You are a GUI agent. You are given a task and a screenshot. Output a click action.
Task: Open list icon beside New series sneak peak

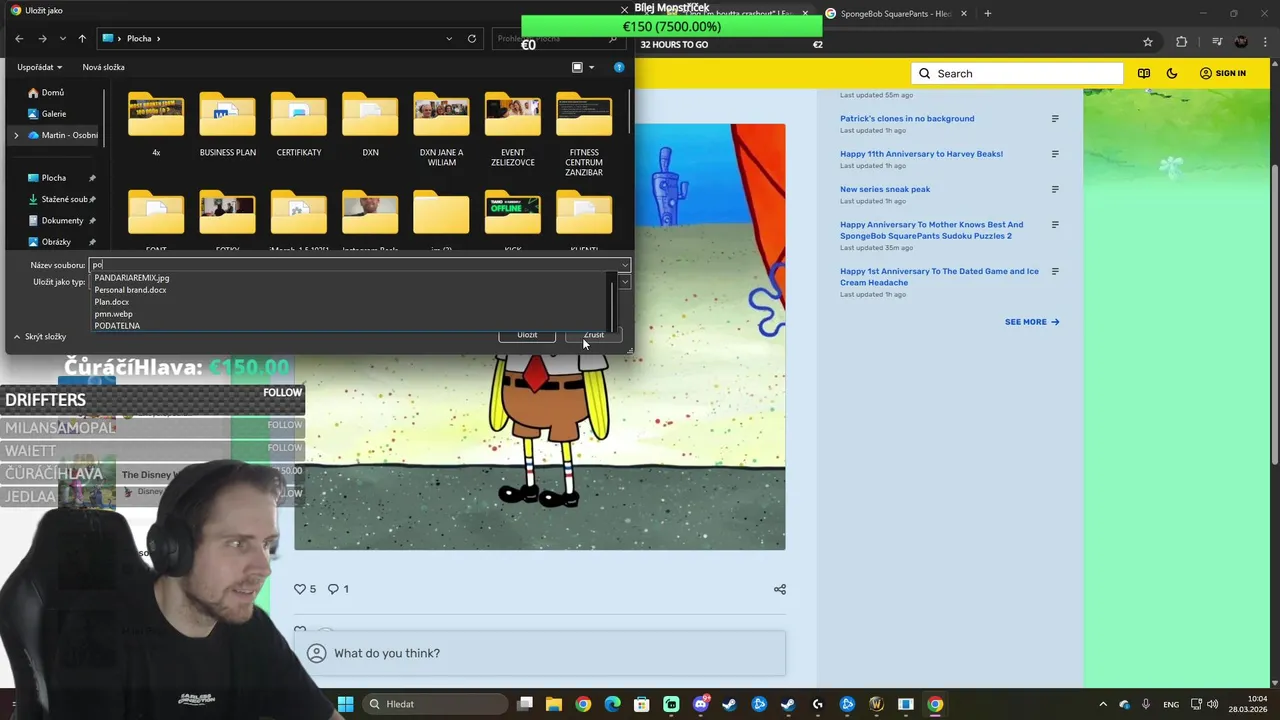(1055, 190)
